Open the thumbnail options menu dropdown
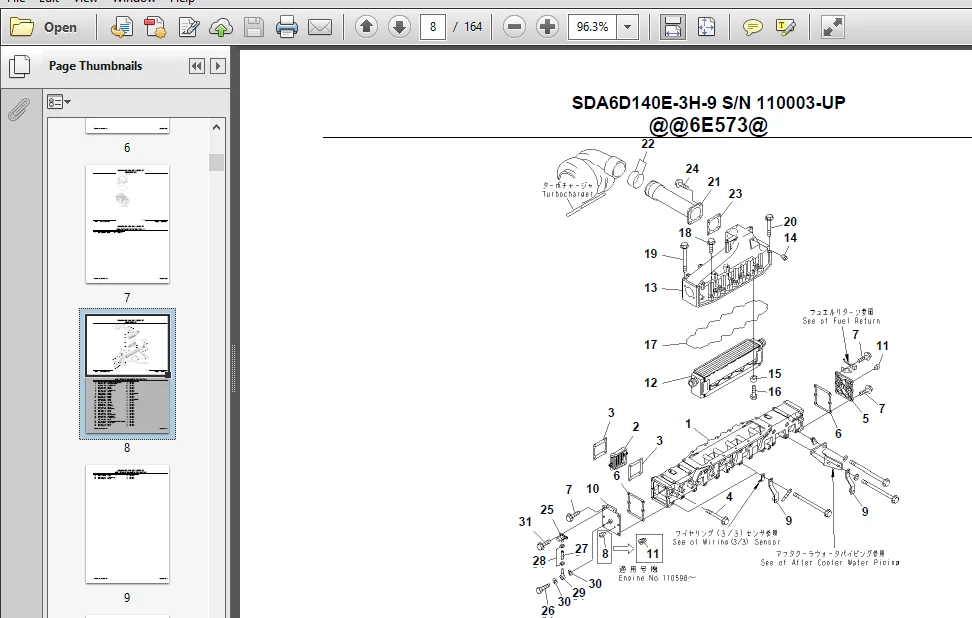The width and height of the screenshot is (972, 618). tap(59, 102)
